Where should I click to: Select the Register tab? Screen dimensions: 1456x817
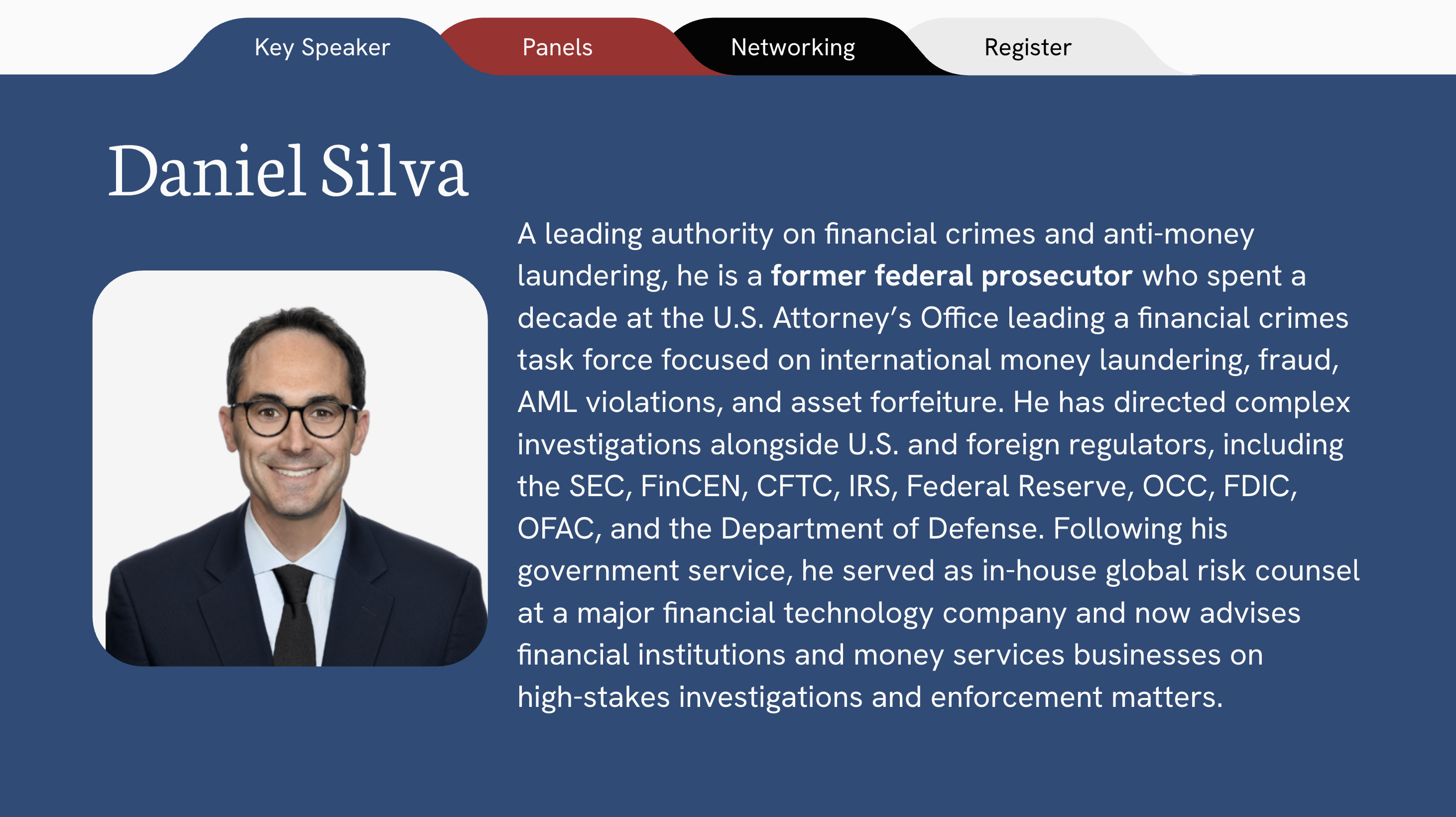click(1028, 47)
